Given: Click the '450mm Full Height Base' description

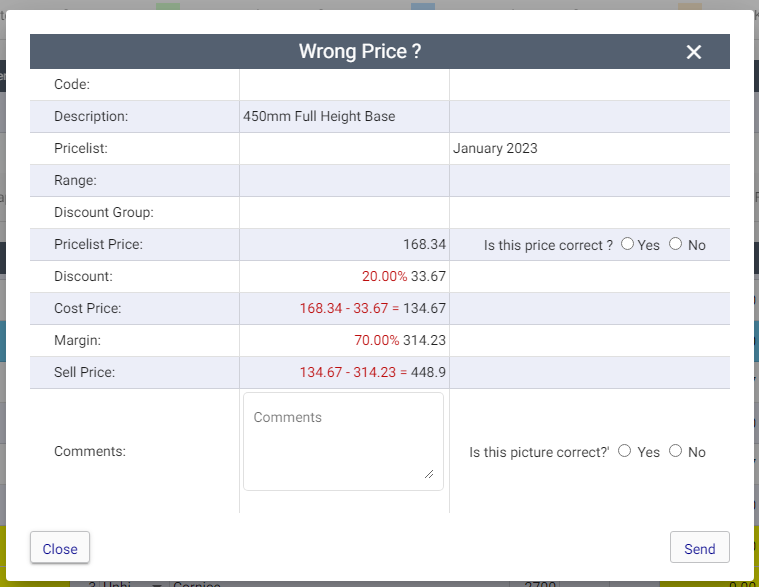Looking at the screenshot, I should click(x=319, y=116).
